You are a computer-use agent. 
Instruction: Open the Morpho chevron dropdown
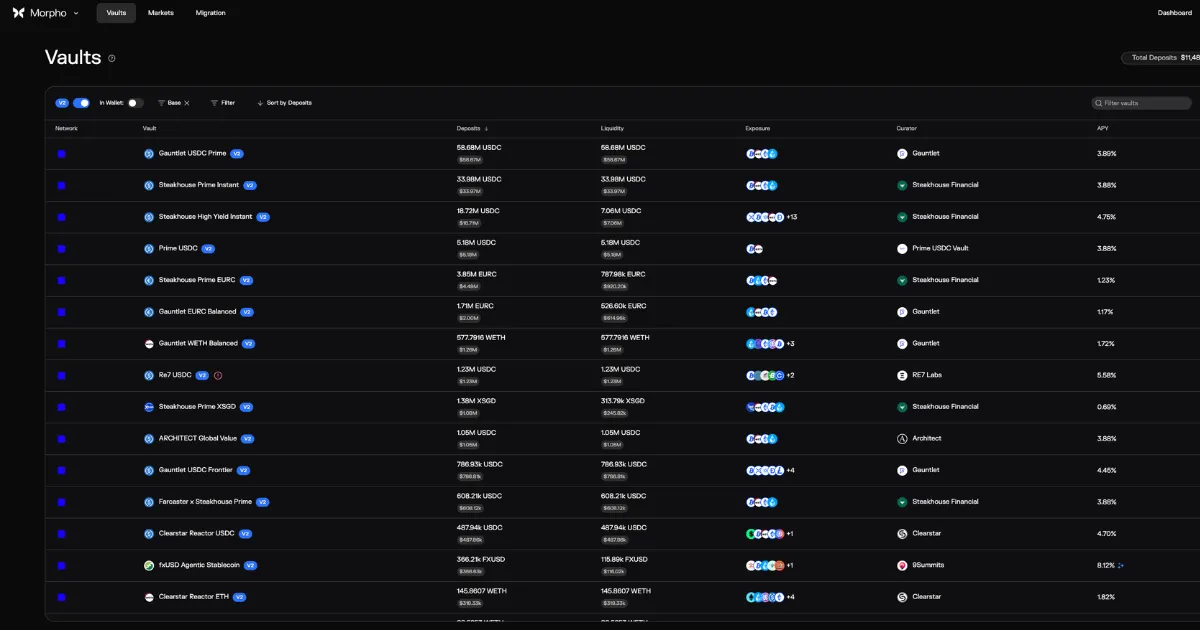point(76,12)
